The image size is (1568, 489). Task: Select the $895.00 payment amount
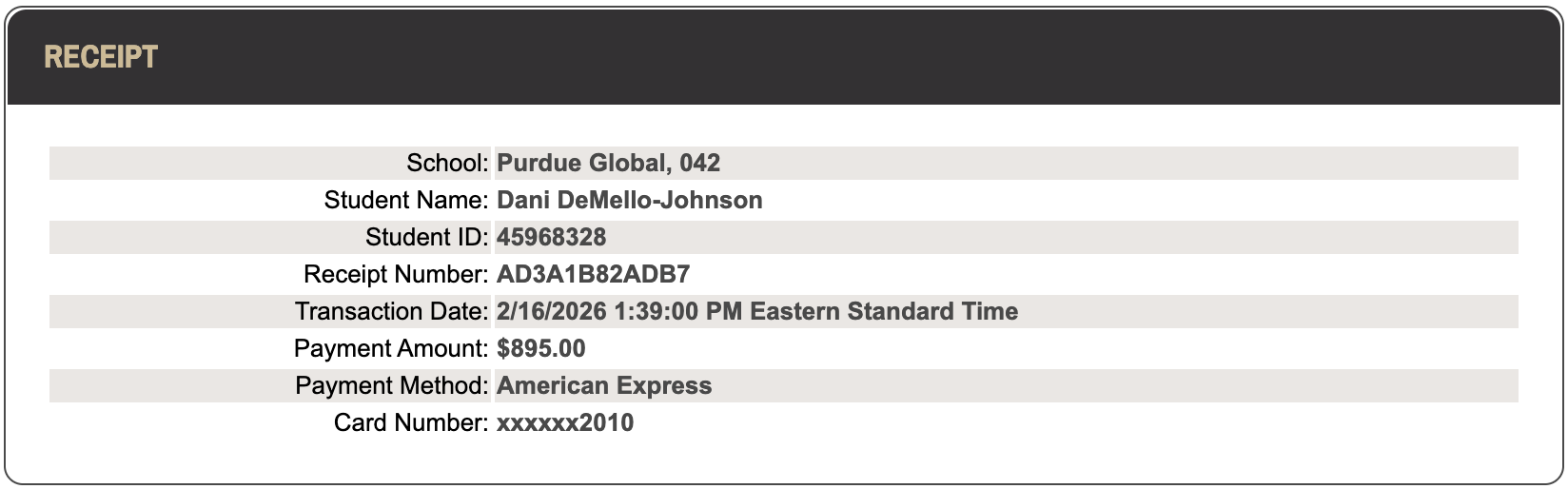[540, 348]
